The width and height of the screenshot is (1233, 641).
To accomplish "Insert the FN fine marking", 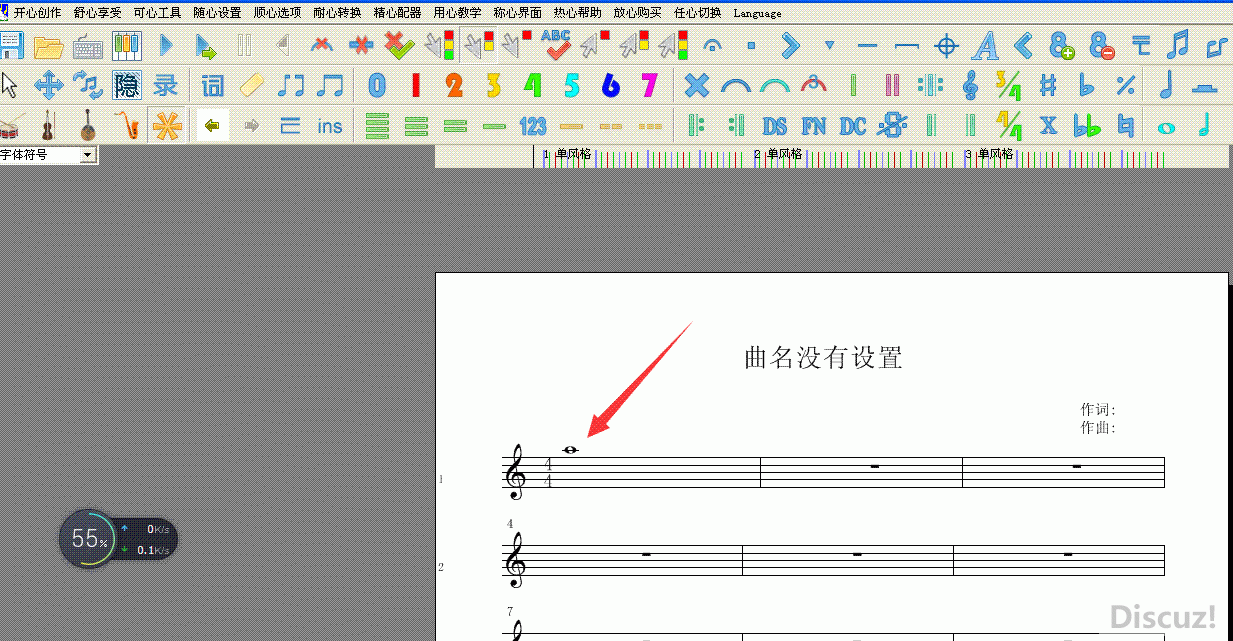I will [814, 127].
